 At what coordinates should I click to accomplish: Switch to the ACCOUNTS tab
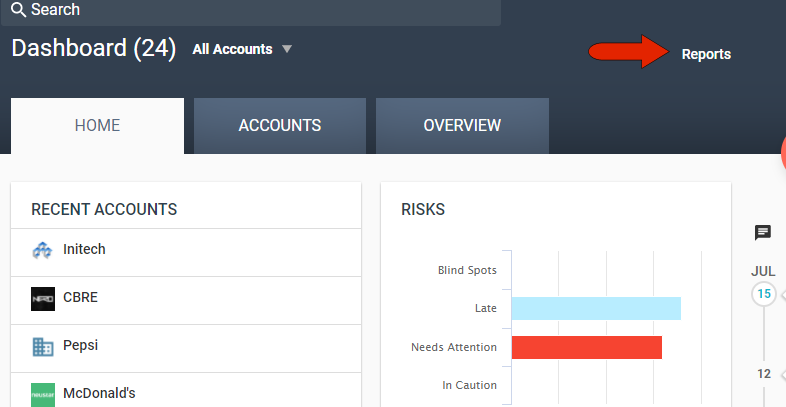click(x=280, y=126)
